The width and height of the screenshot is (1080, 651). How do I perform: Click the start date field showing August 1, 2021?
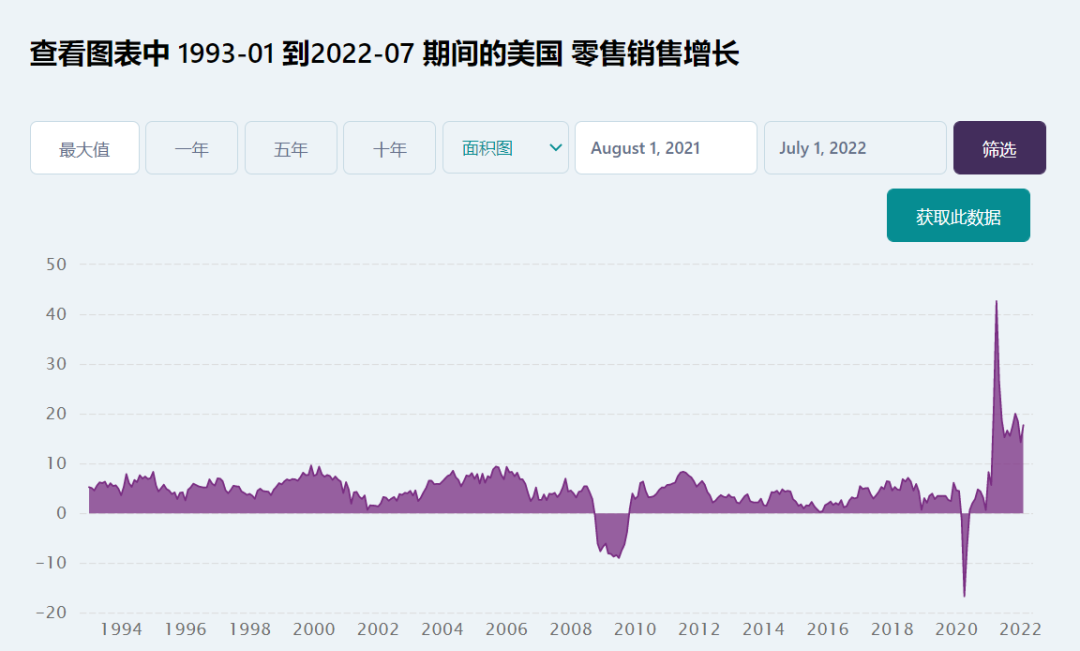coord(665,147)
